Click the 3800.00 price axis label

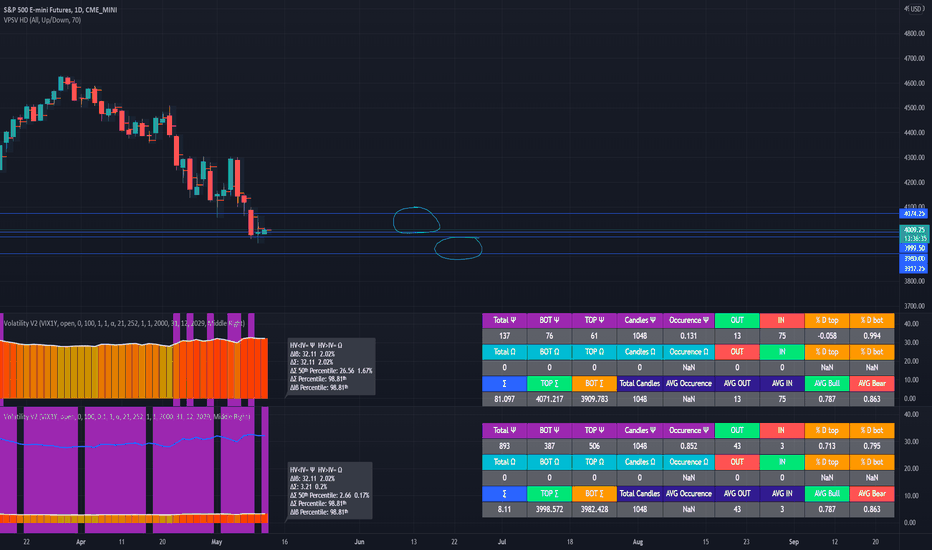pyautogui.click(x=914, y=281)
